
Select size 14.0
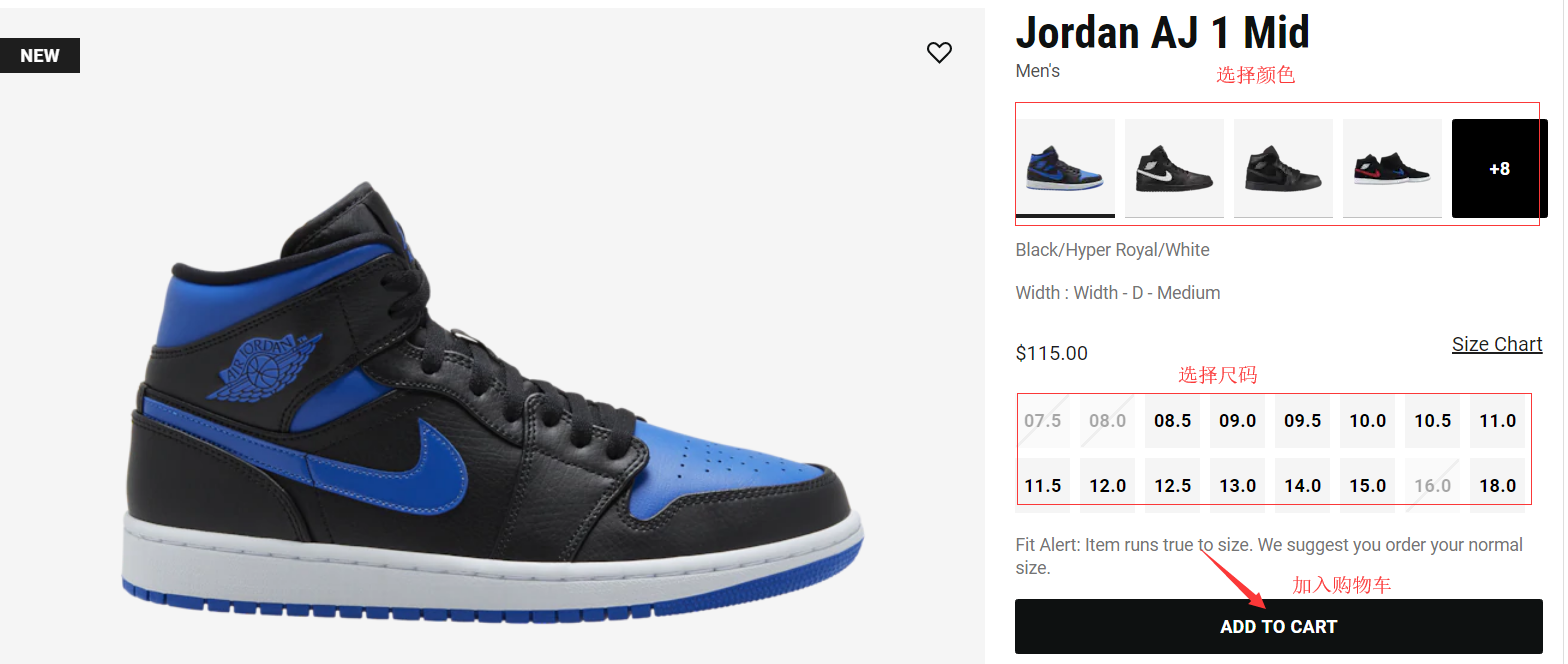[x=1302, y=485]
